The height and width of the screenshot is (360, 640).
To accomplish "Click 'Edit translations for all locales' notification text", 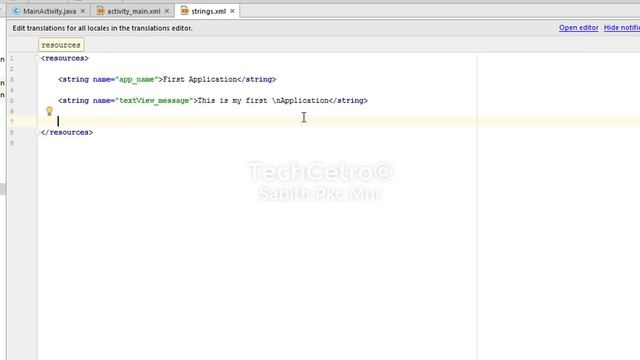I will click(102, 28).
